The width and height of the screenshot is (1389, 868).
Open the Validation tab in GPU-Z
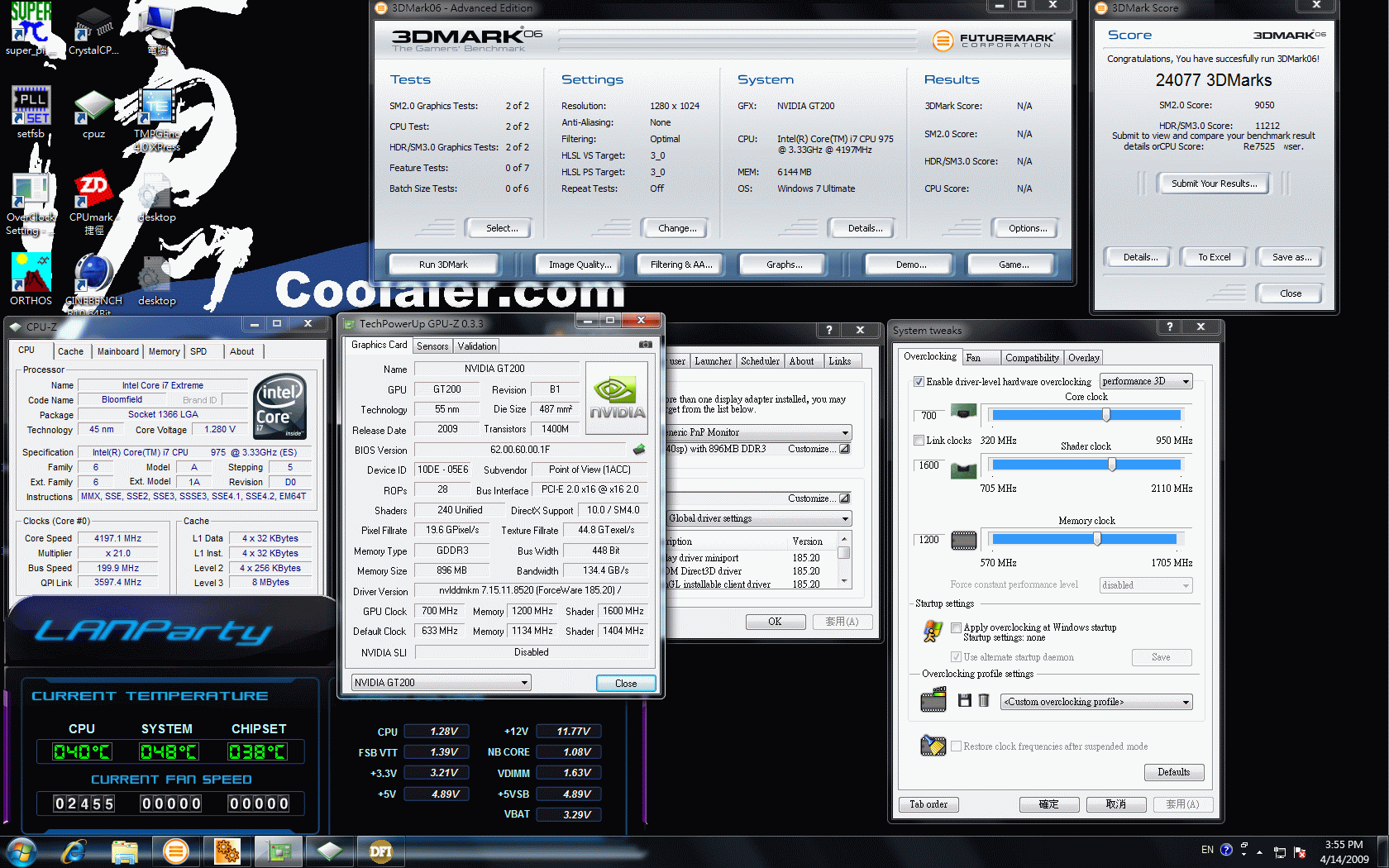[x=477, y=346]
